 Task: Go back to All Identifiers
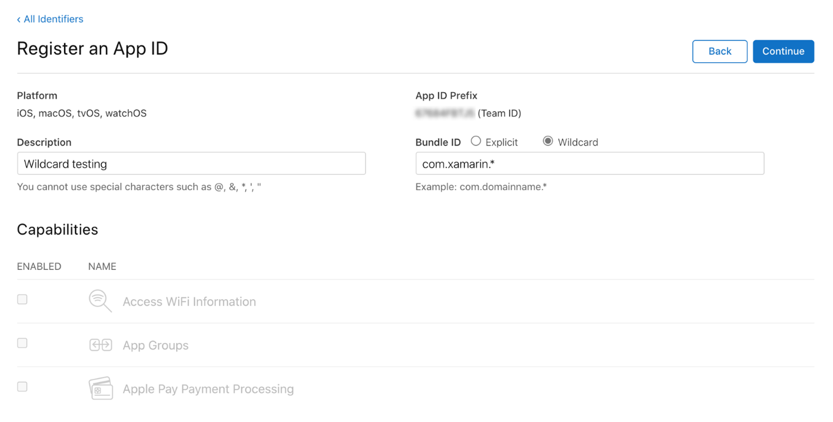pos(50,19)
